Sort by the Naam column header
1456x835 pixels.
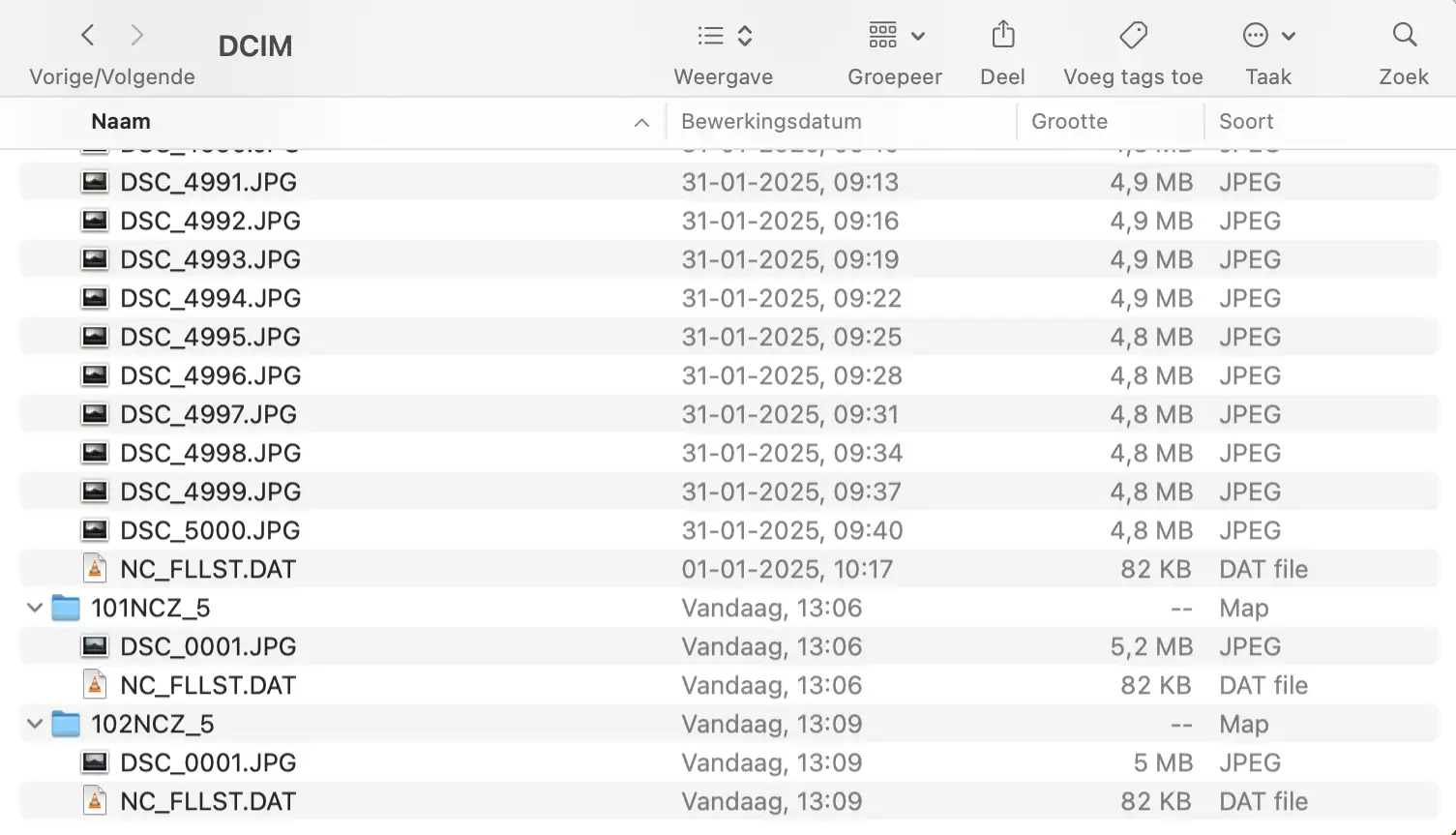121,122
